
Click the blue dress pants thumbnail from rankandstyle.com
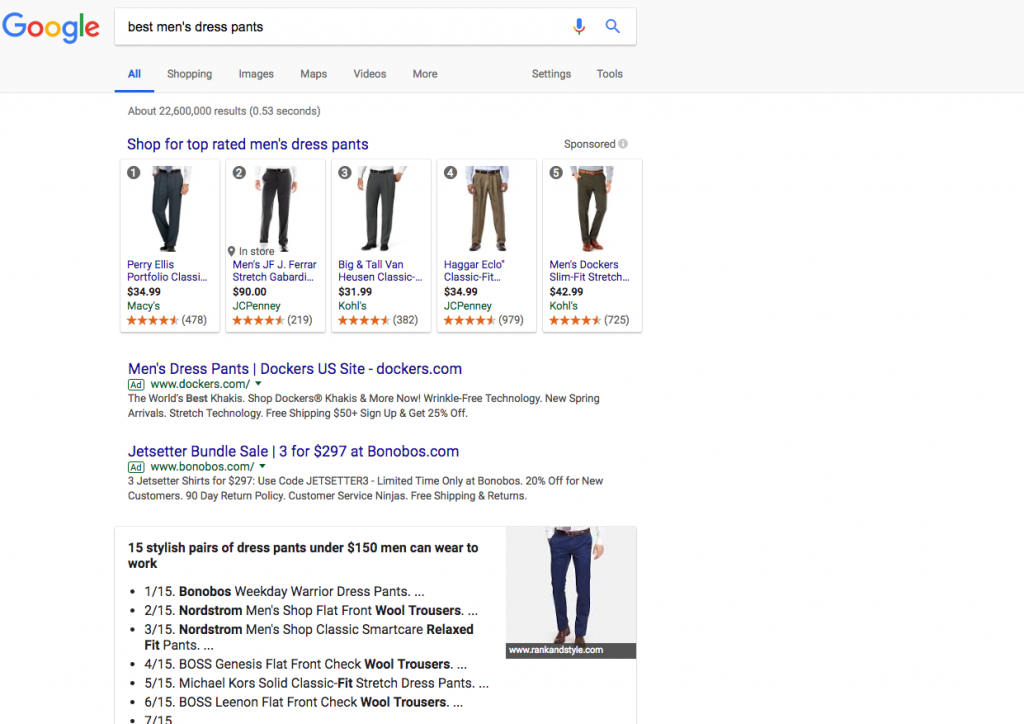pyautogui.click(x=571, y=590)
